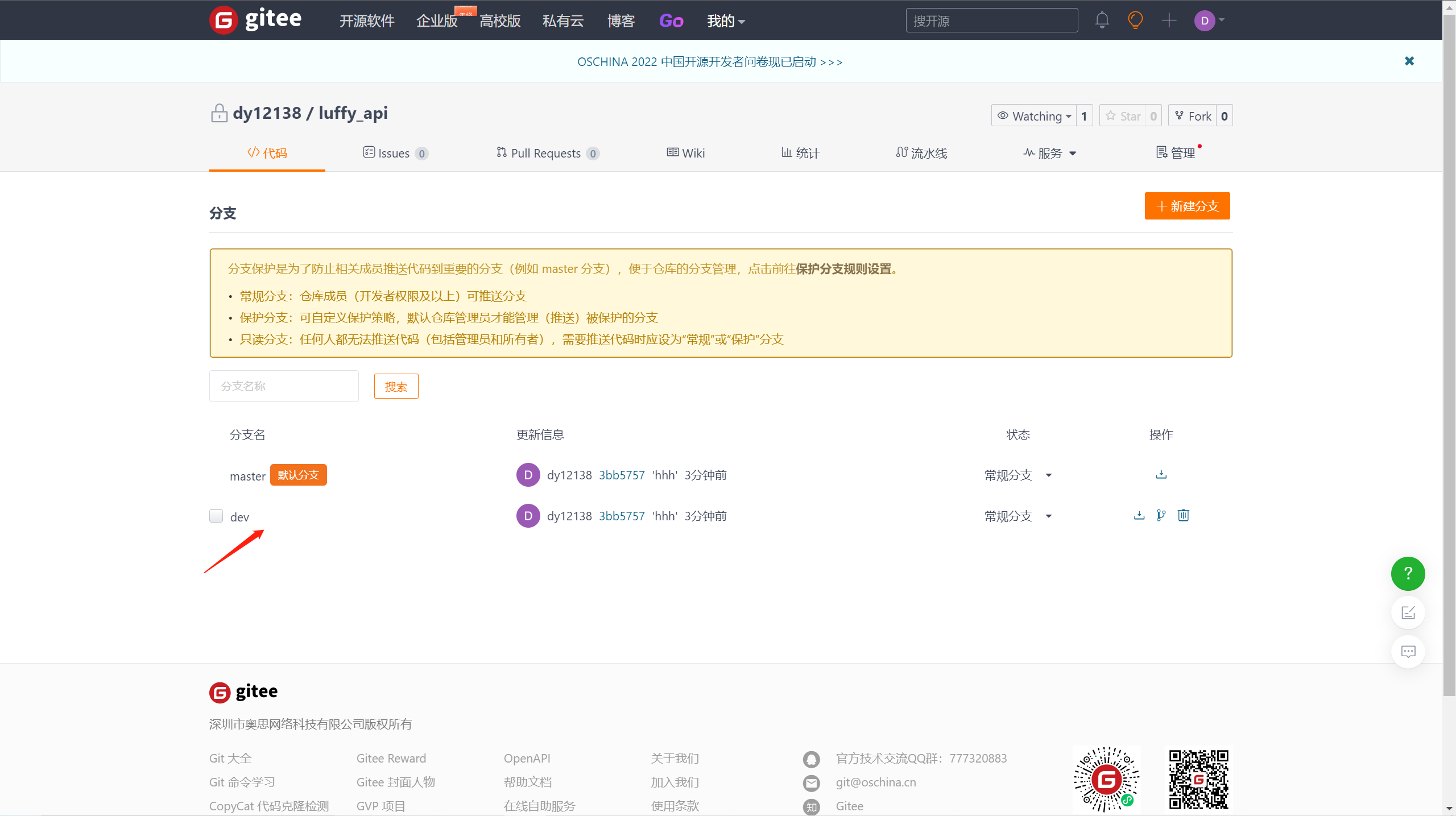
Task: Delete the dev branch with trash icon
Action: click(x=1183, y=515)
